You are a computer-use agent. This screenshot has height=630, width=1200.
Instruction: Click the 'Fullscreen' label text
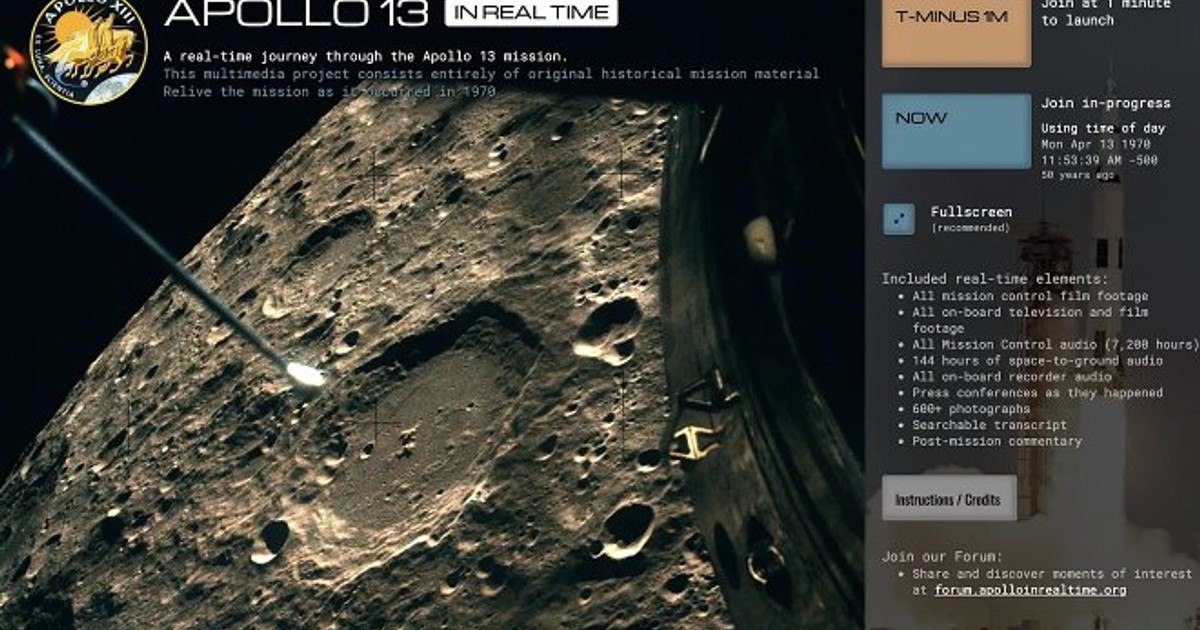point(971,212)
